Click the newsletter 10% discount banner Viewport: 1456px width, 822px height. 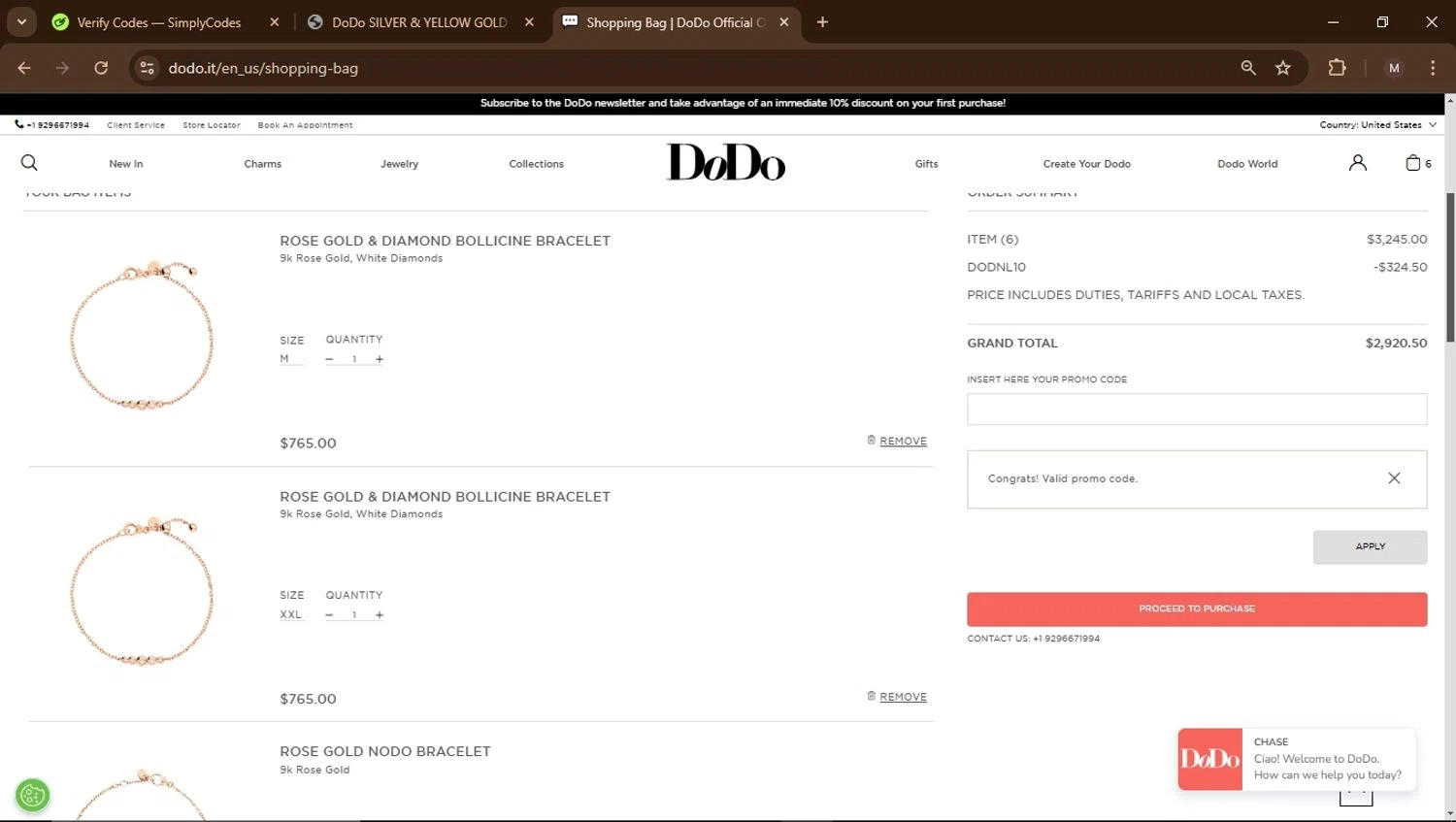pos(743,103)
